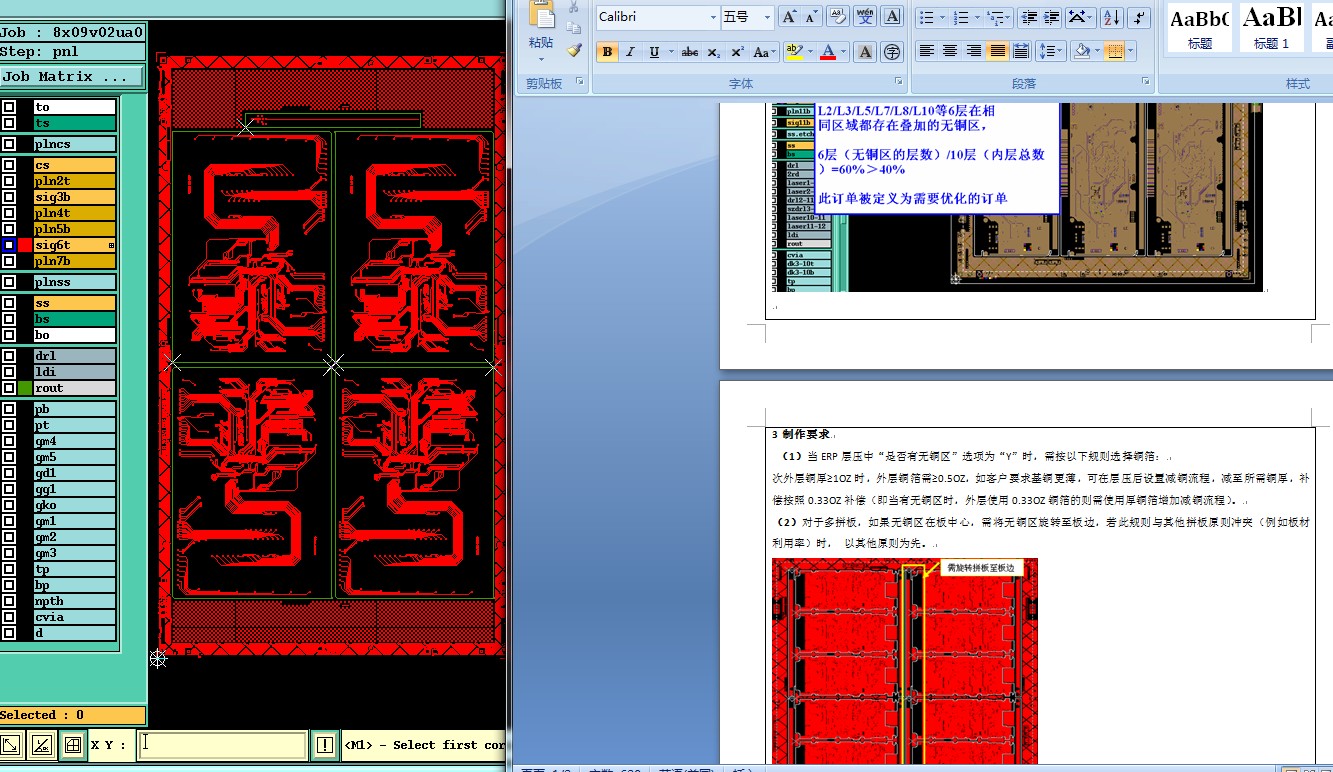Image resolution: width=1333 pixels, height=772 pixels.
Task: Apply subscript formatting (x₂)
Action: 714,52
